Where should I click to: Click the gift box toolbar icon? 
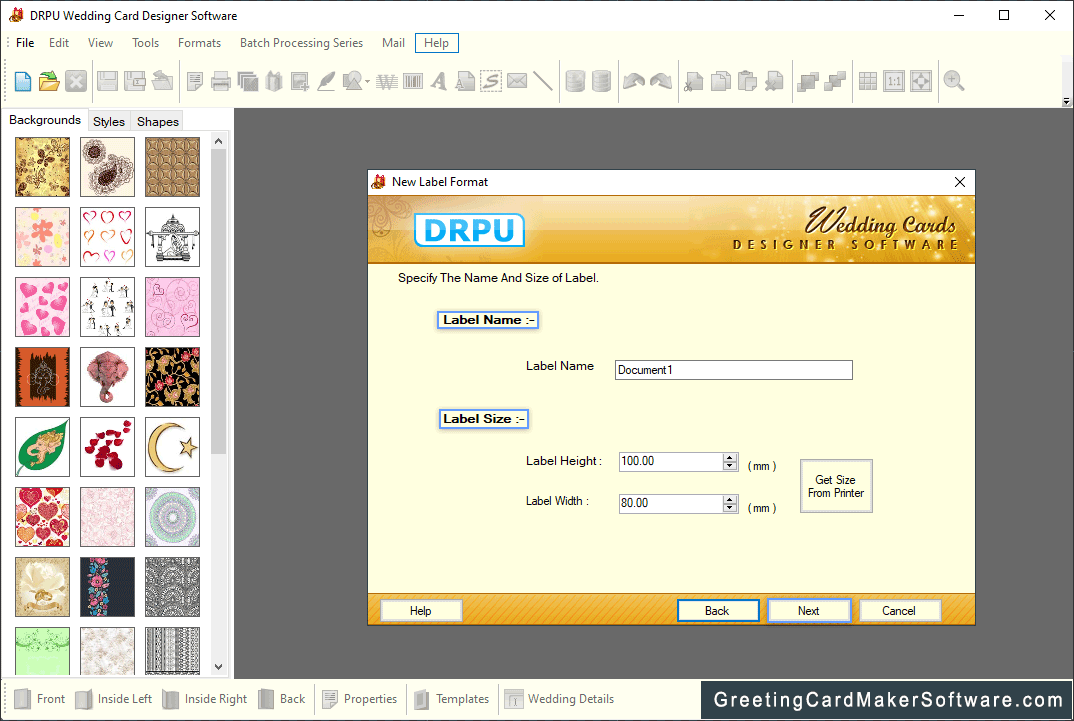[x=274, y=81]
